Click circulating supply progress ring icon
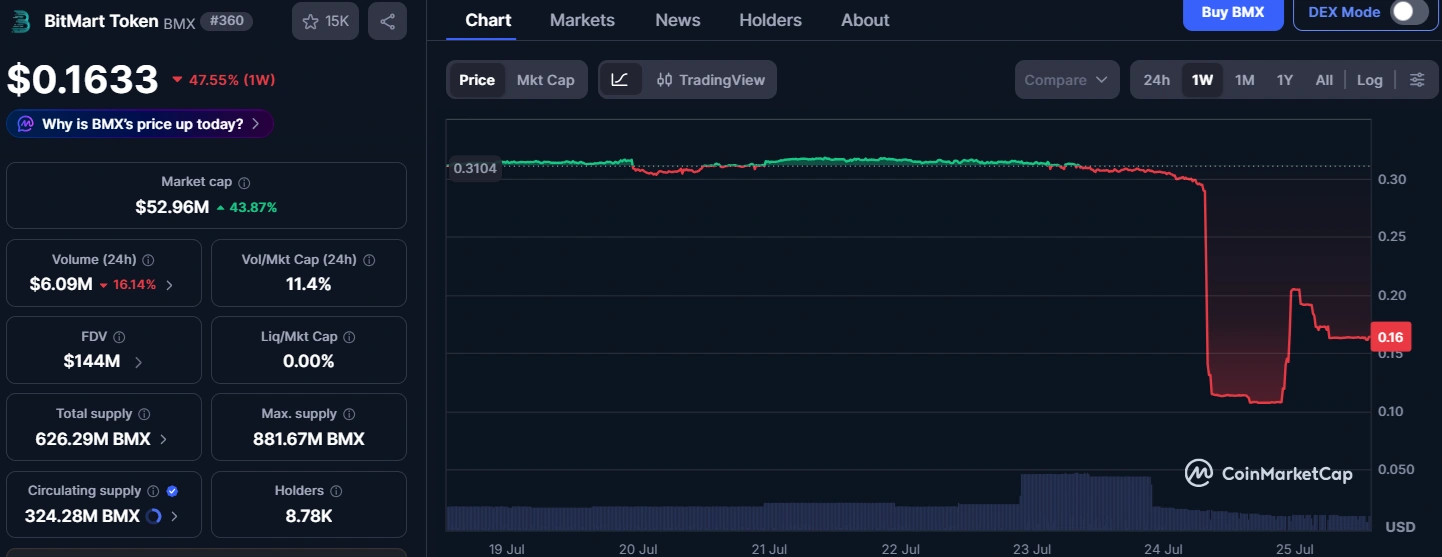Screen dimensions: 1442x557 [x=153, y=516]
